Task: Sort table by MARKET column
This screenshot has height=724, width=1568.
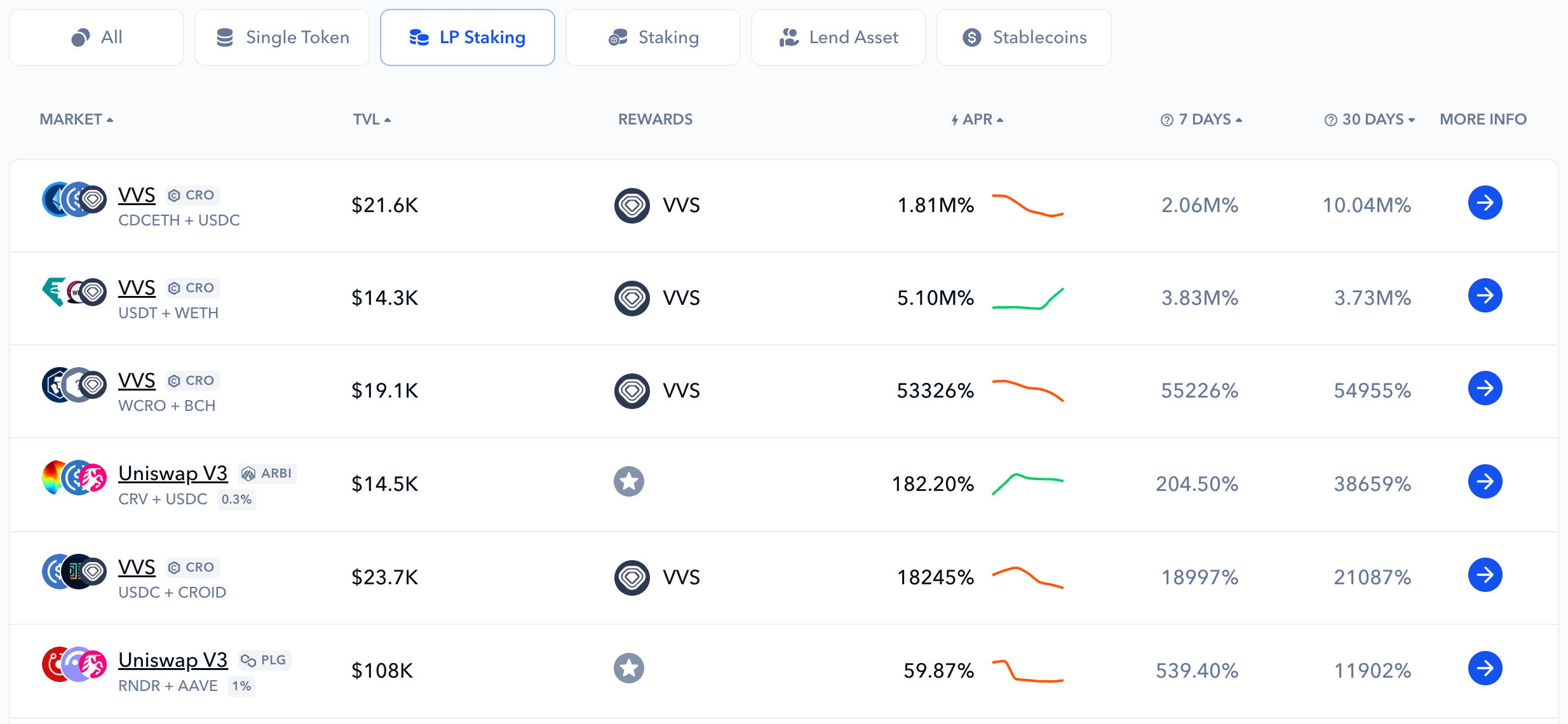Action: click(76, 119)
